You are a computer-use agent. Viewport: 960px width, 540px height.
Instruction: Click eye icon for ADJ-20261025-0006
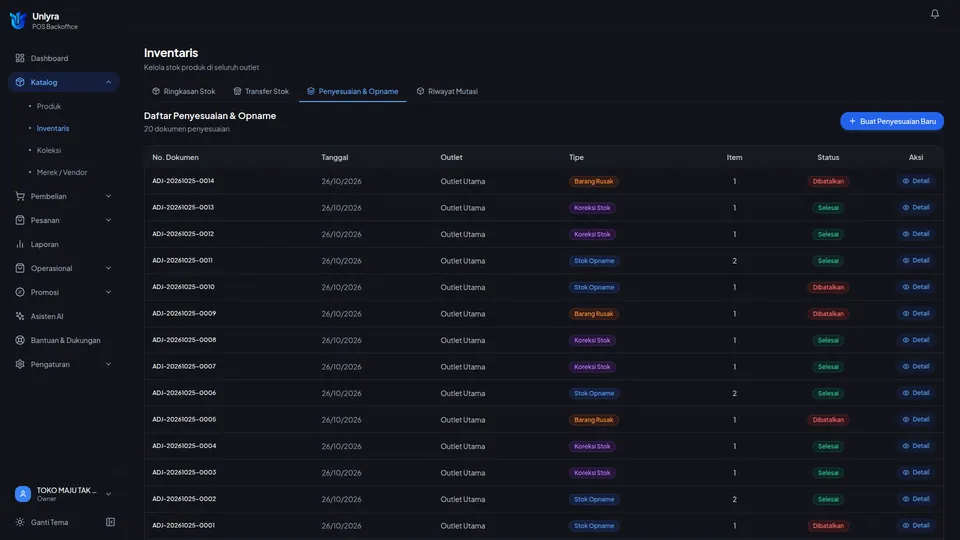pos(906,393)
